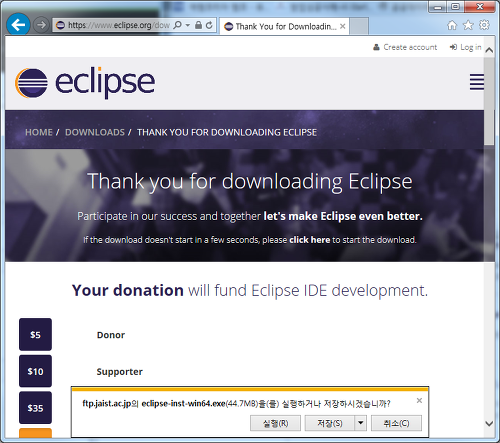
Task: Click the scrollbar down arrow
Action: 489,424
